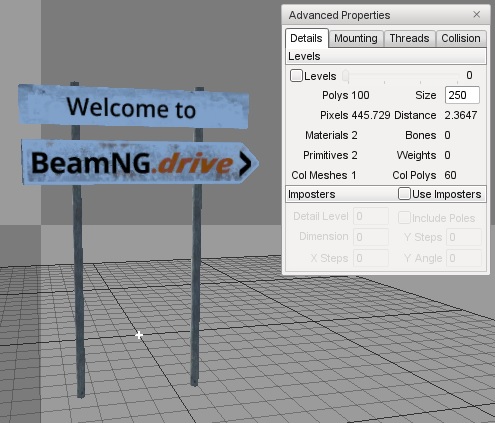Click the Y Steps input field
Viewport: 495px width, 423px height.
point(464,237)
